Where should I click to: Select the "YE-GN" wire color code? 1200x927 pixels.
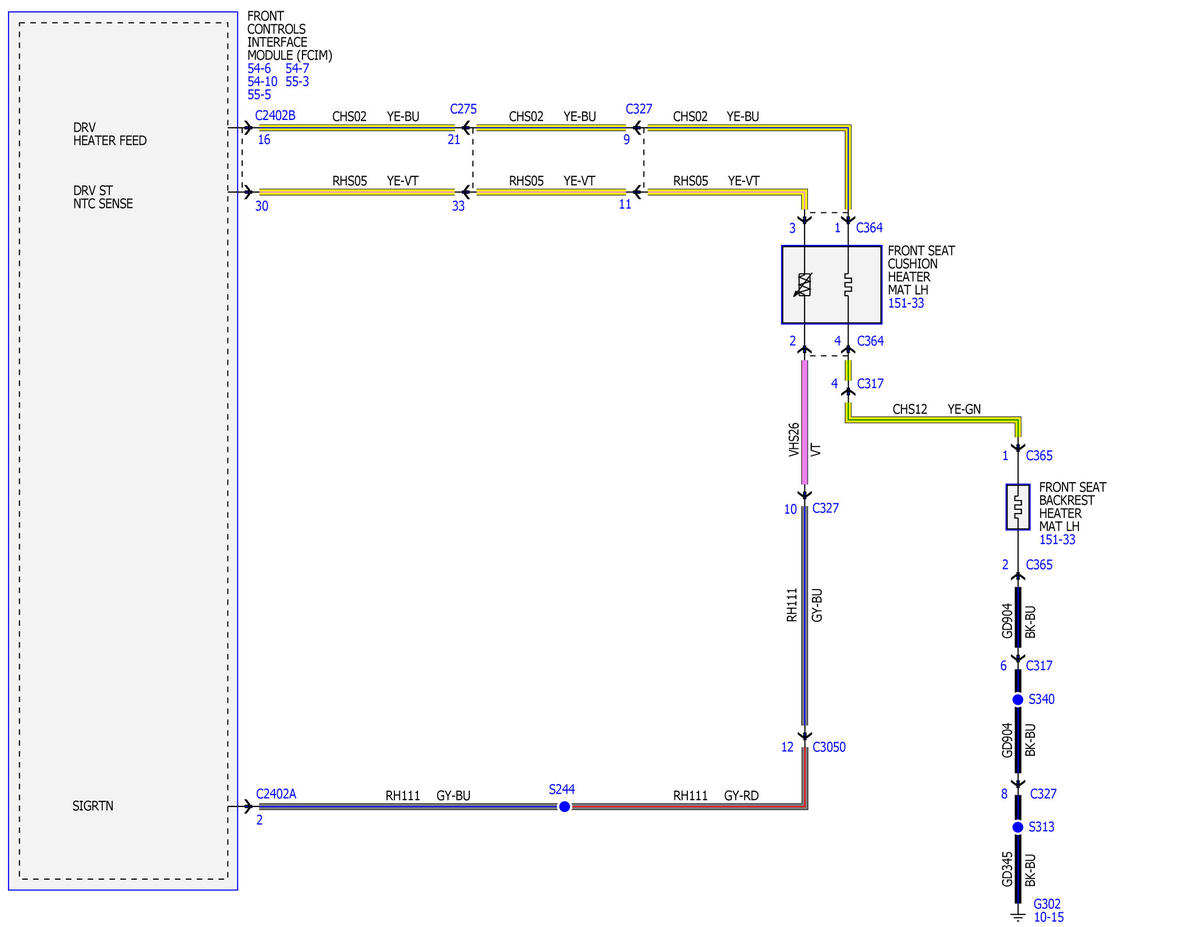pyautogui.click(x=964, y=408)
